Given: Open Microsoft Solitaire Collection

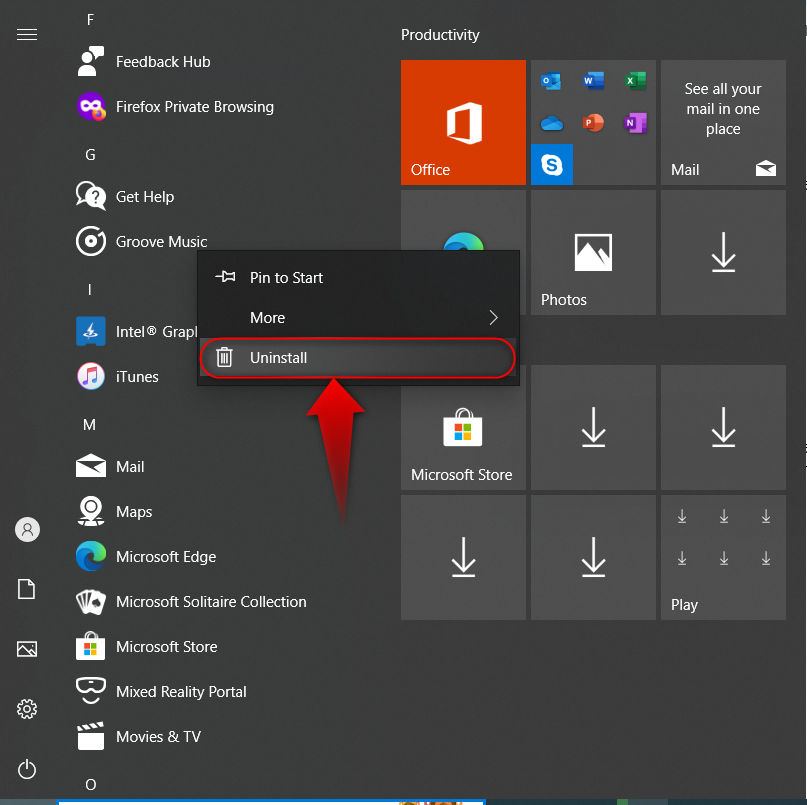Looking at the screenshot, I should (191, 601).
